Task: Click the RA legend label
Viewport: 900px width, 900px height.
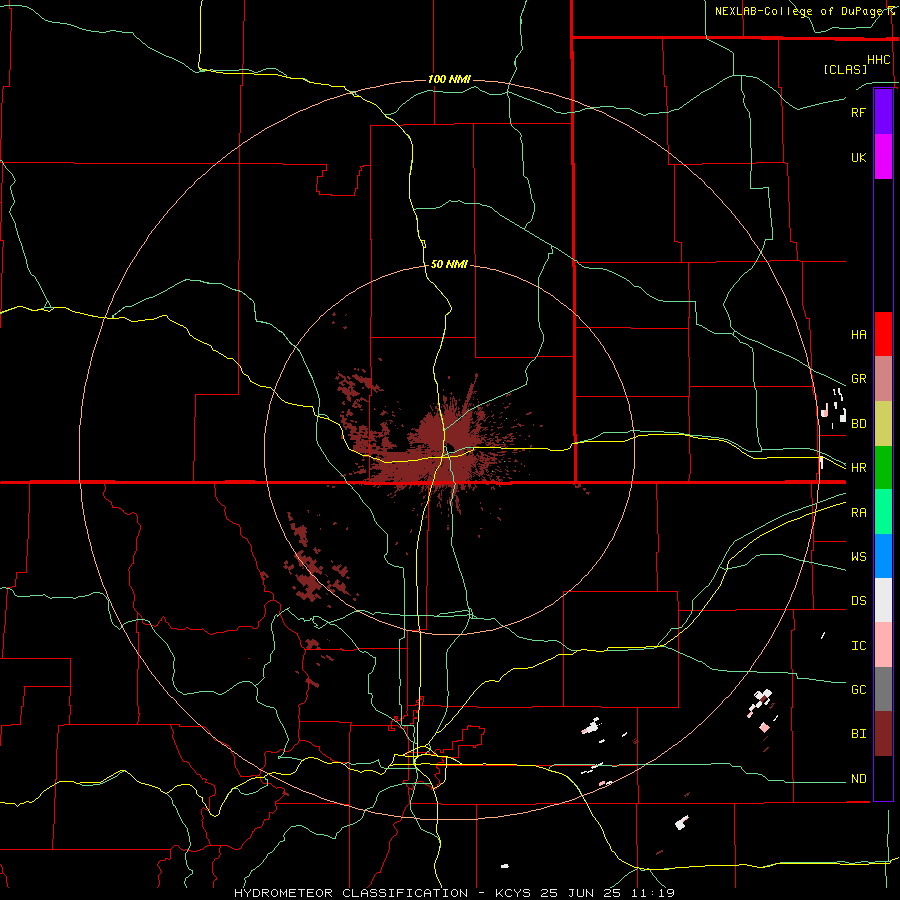Action: pos(858,513)
